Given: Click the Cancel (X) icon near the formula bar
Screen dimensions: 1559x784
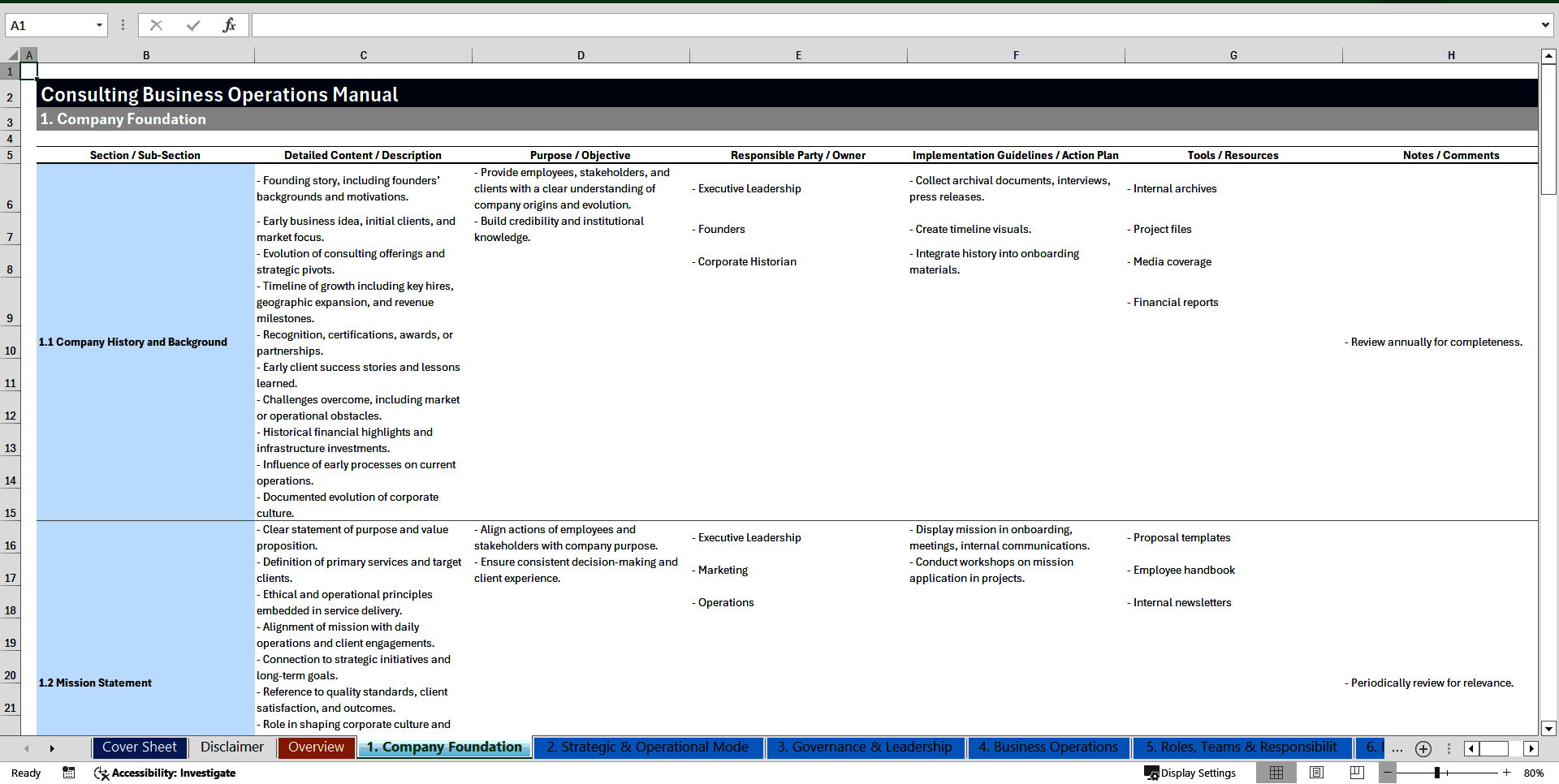Looking at the screenshot, I should (156, 25).
